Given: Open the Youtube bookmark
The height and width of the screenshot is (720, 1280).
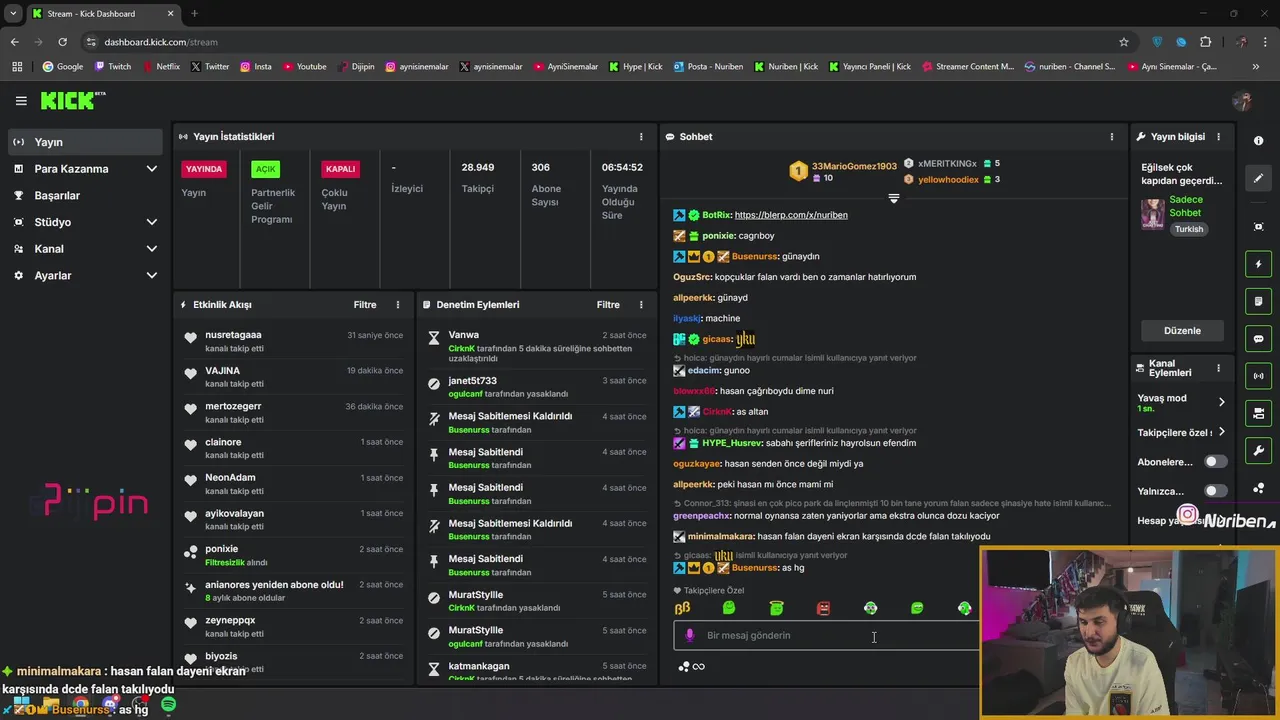Looking at the screenshot, I should pos(305,67).
